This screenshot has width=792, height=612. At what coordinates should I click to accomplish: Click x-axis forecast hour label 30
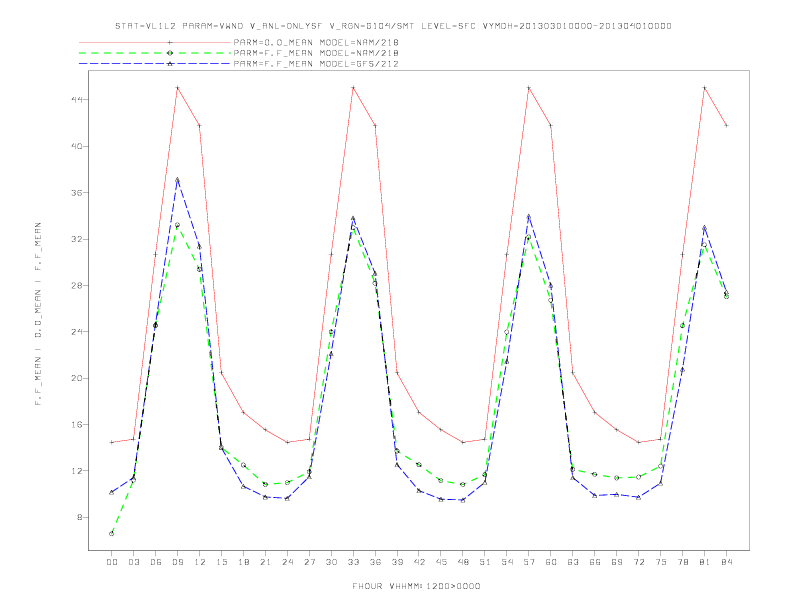[x=331, y=562]
